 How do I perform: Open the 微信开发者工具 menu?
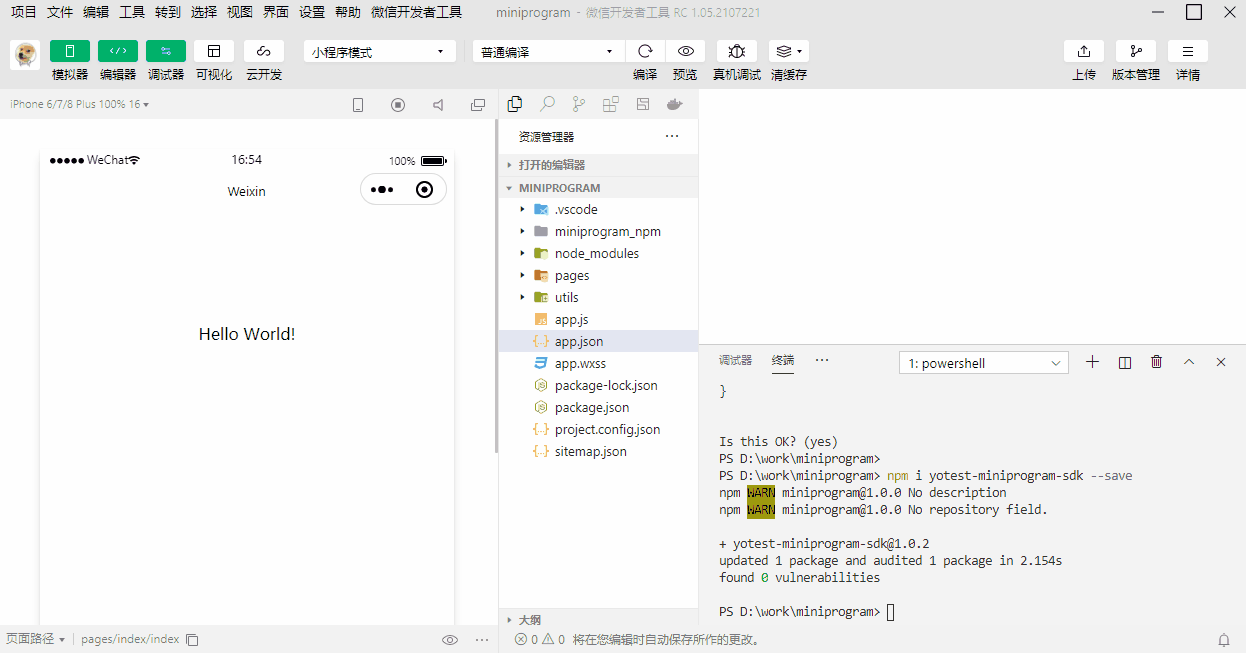(x=416, y=12)
